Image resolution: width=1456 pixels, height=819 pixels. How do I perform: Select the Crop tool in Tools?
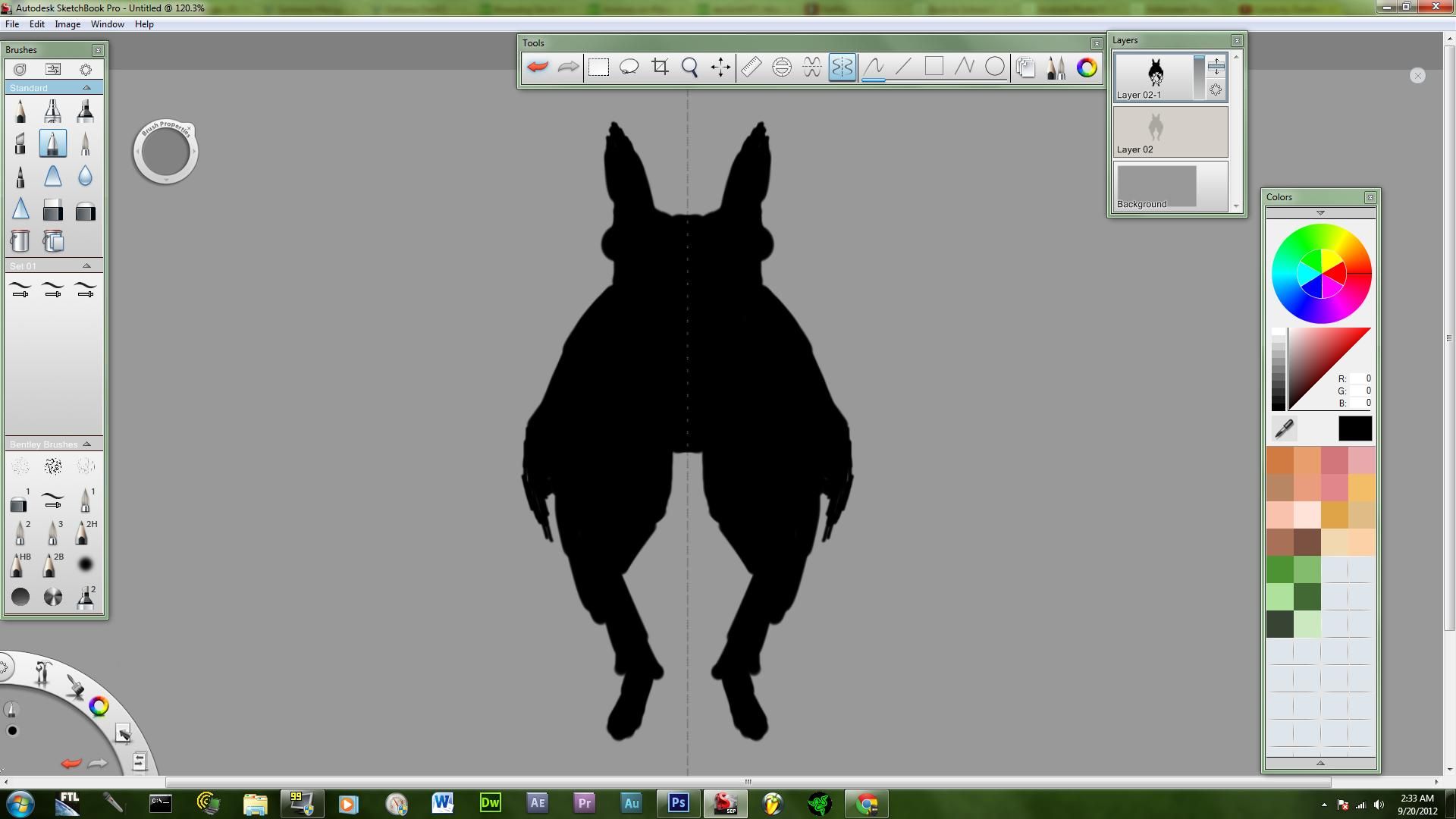pos(660,67)
